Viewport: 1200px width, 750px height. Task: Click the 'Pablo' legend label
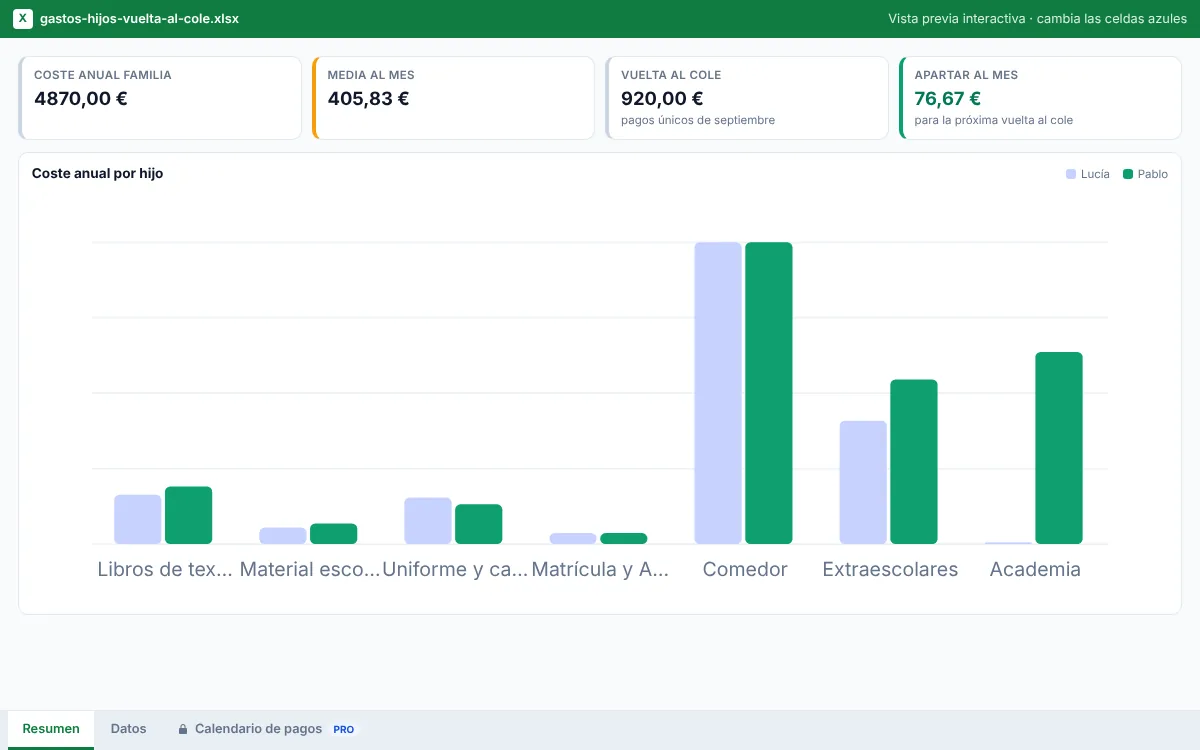(x=1153, y=174)
